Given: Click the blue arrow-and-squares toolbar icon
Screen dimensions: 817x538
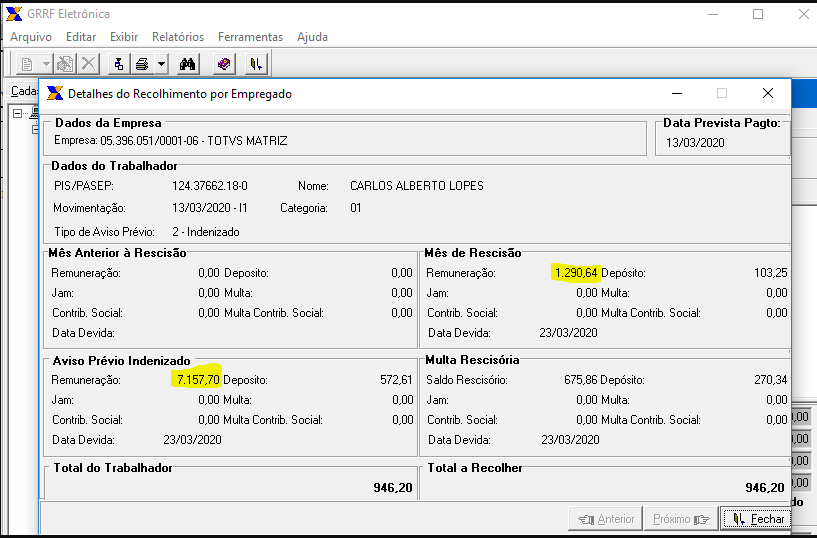Looking at the screenshot, I should click(119, 64).
